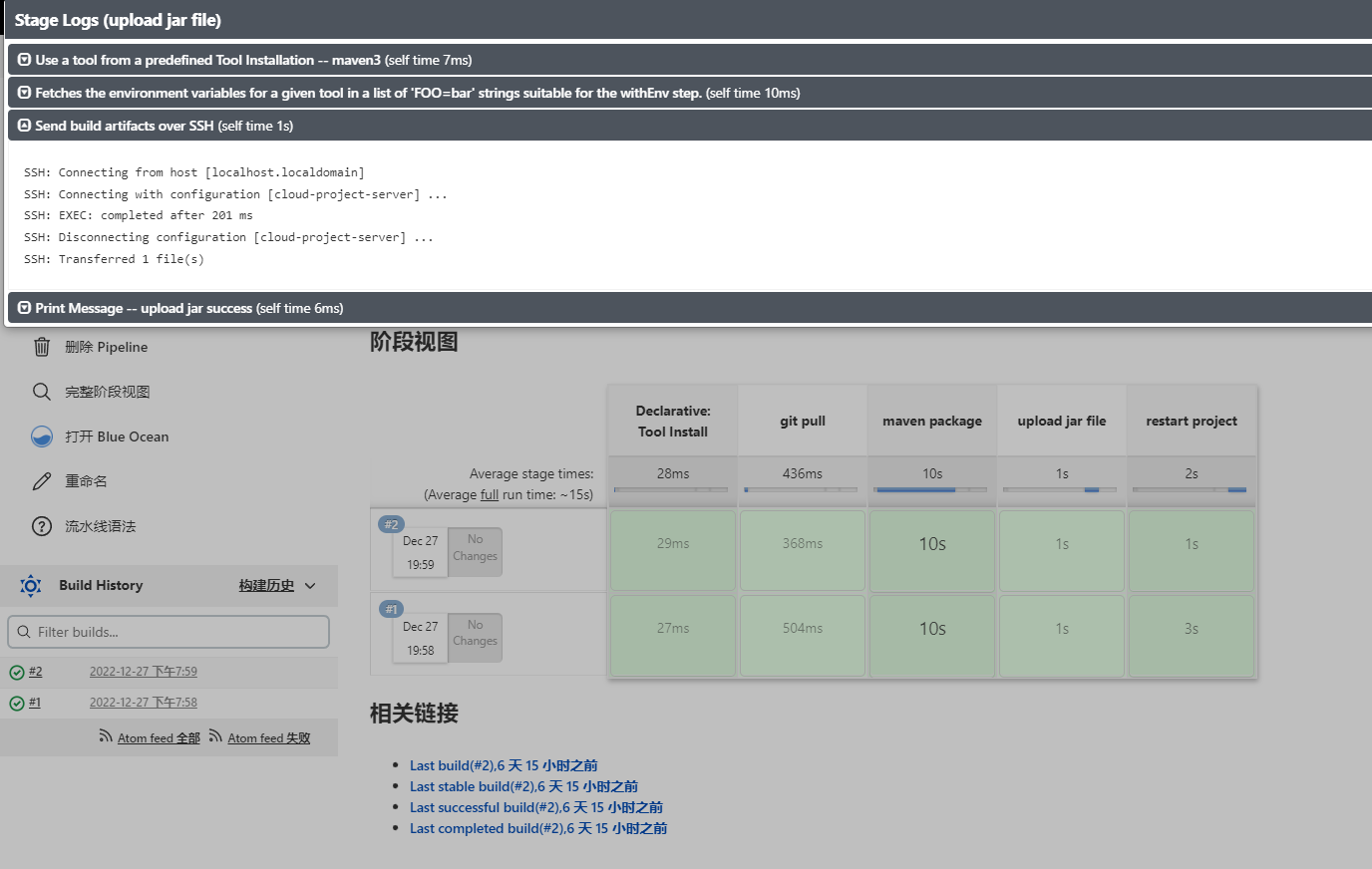Open Atom feed 失败 link

tap(268, 738)
